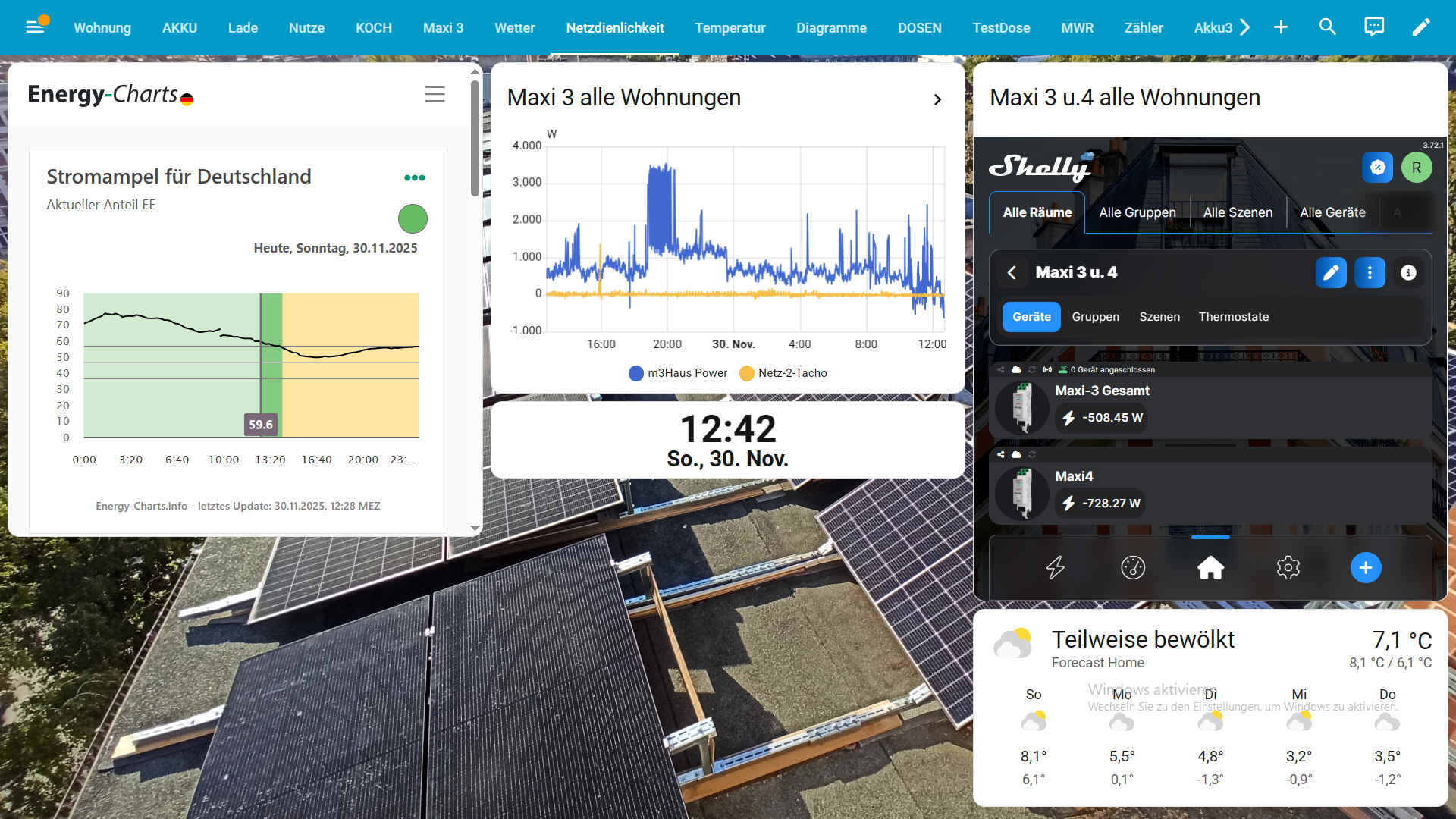The width and height of the screenshot is (1456, 819).
Task: Click the green Stromampel indicator circle
Action: tap(413, 219)
